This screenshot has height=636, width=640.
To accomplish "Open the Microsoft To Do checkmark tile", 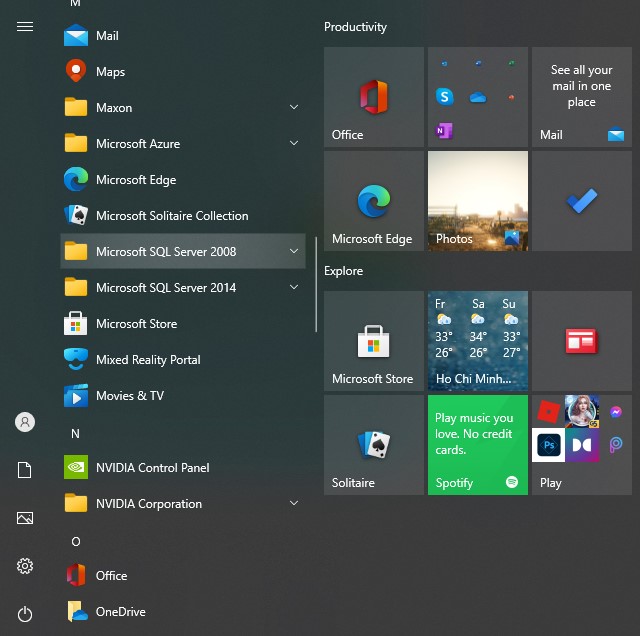I will point(581,201).
